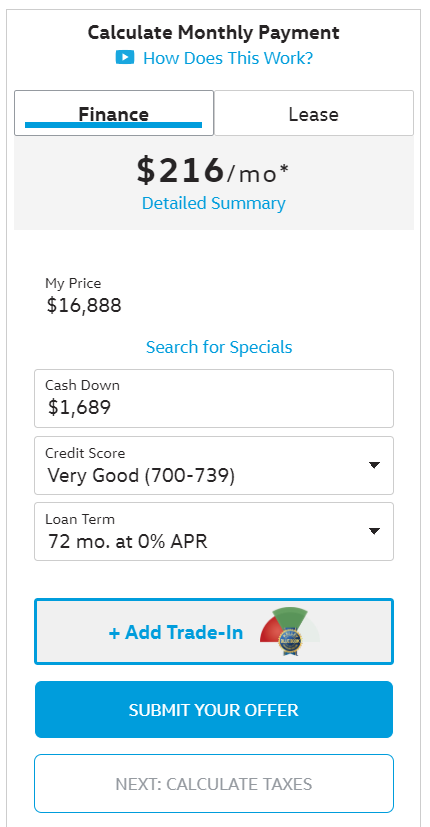The height and width of the screenshot is (827, 430).
Task: Click the Calculate Monthly Payment heading
Action: (214, 33)
